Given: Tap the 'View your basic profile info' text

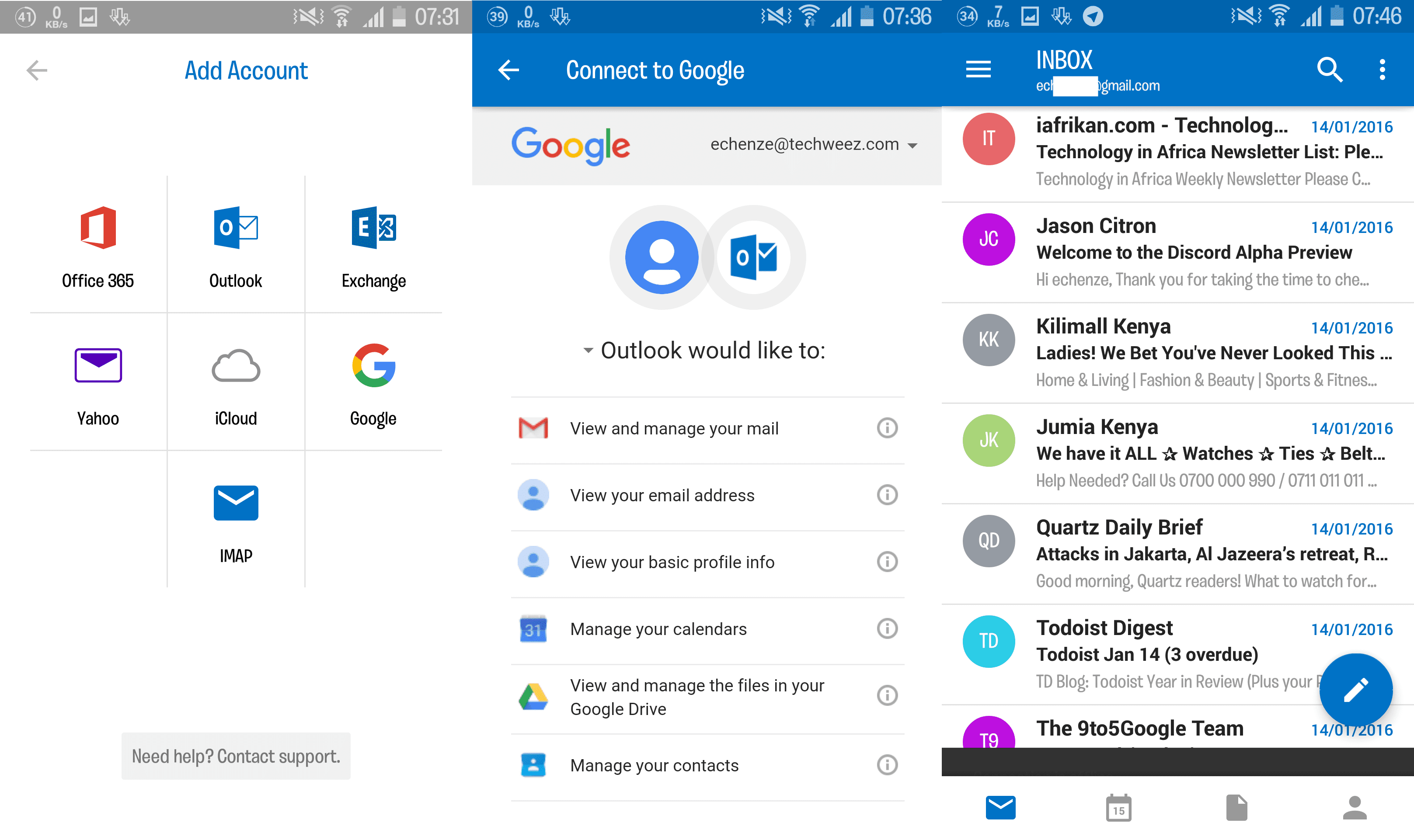Looking at the screenshot, I should pyautogui.click(x=672, y=562).
